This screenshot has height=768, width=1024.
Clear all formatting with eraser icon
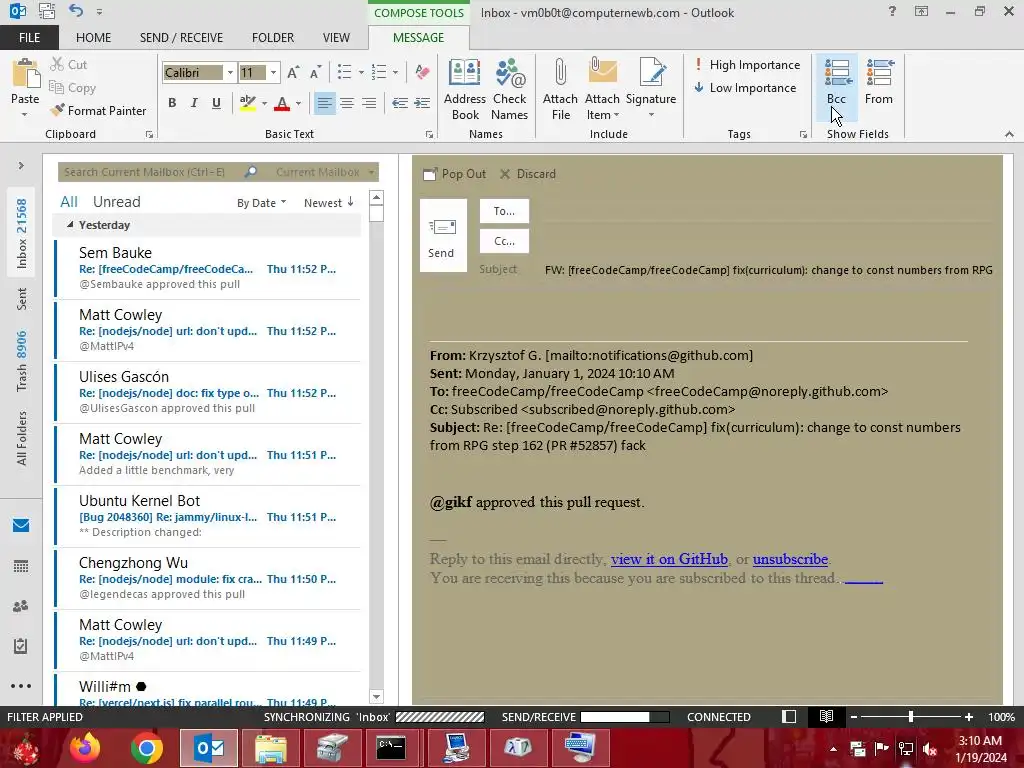(x=422, y=72)
